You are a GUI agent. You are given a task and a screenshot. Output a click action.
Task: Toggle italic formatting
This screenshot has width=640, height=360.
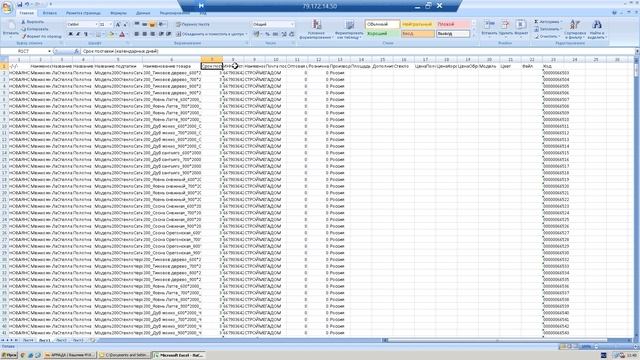point(78,34)
